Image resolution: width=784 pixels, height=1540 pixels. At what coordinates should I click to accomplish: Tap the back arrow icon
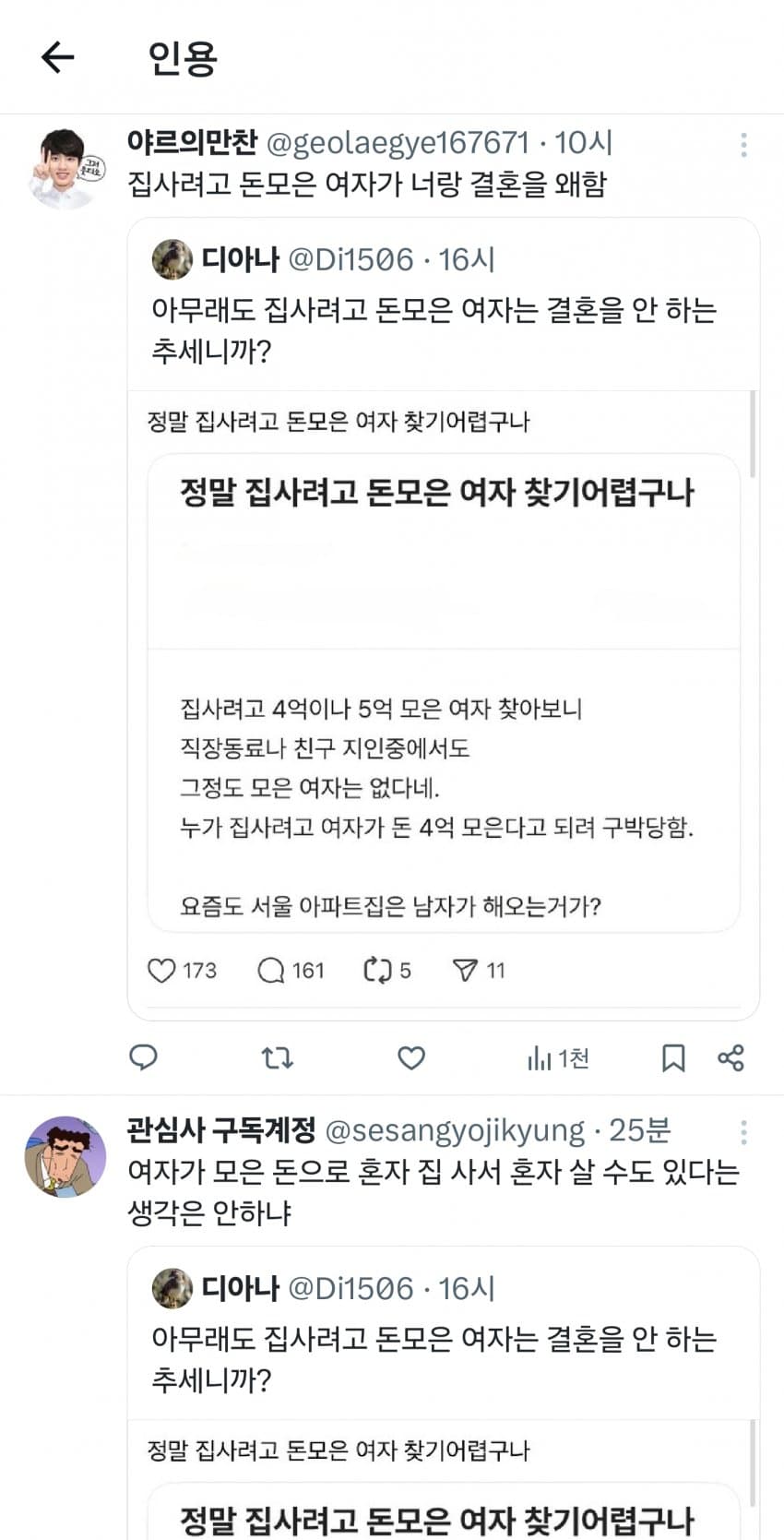point(57,57)
